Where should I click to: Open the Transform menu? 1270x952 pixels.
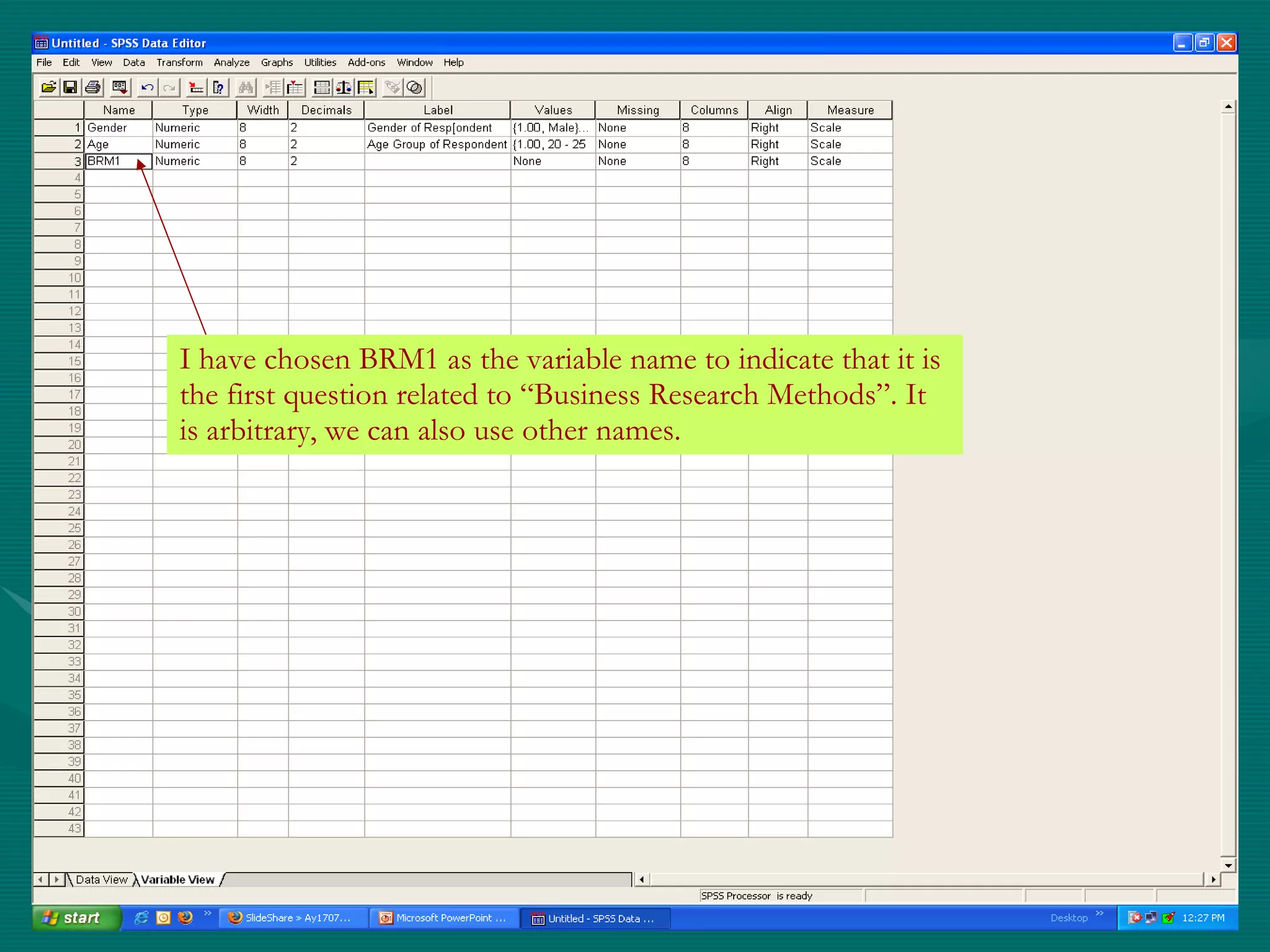click(x=179, y=63)
